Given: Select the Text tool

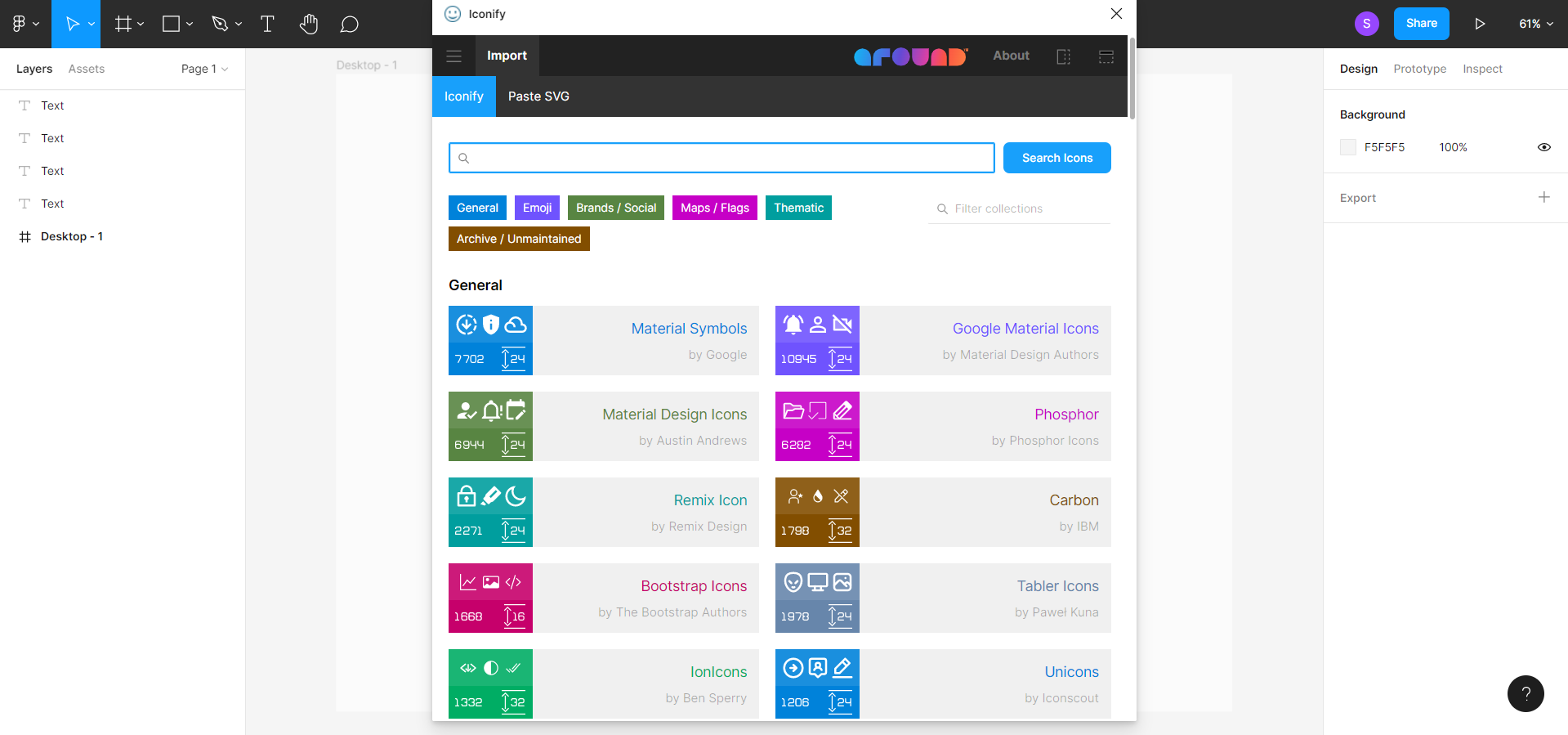Looking at the screenshot, I should tap(267, 24).
